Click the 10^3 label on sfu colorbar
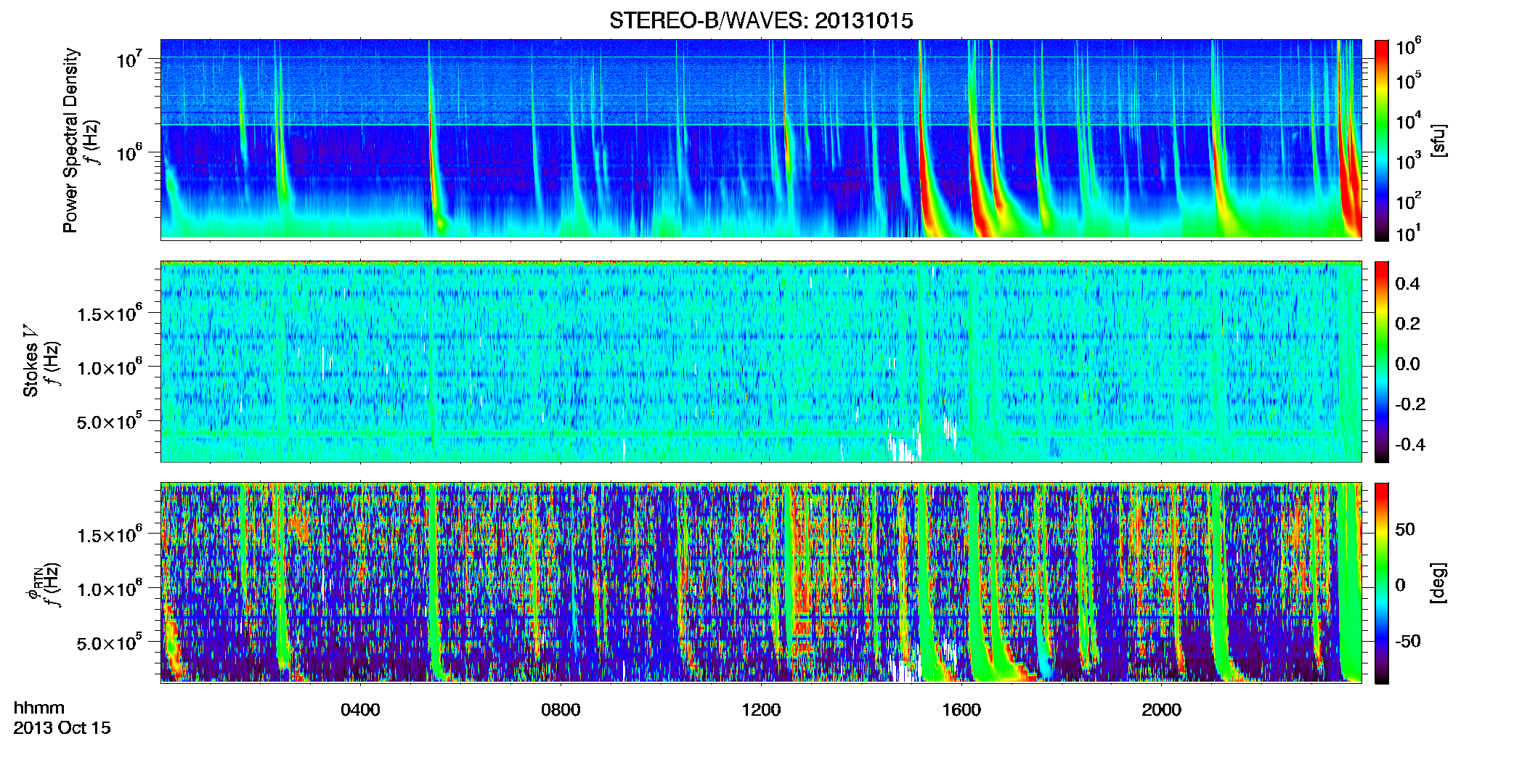1522x784 pixels. point(1409,161)
